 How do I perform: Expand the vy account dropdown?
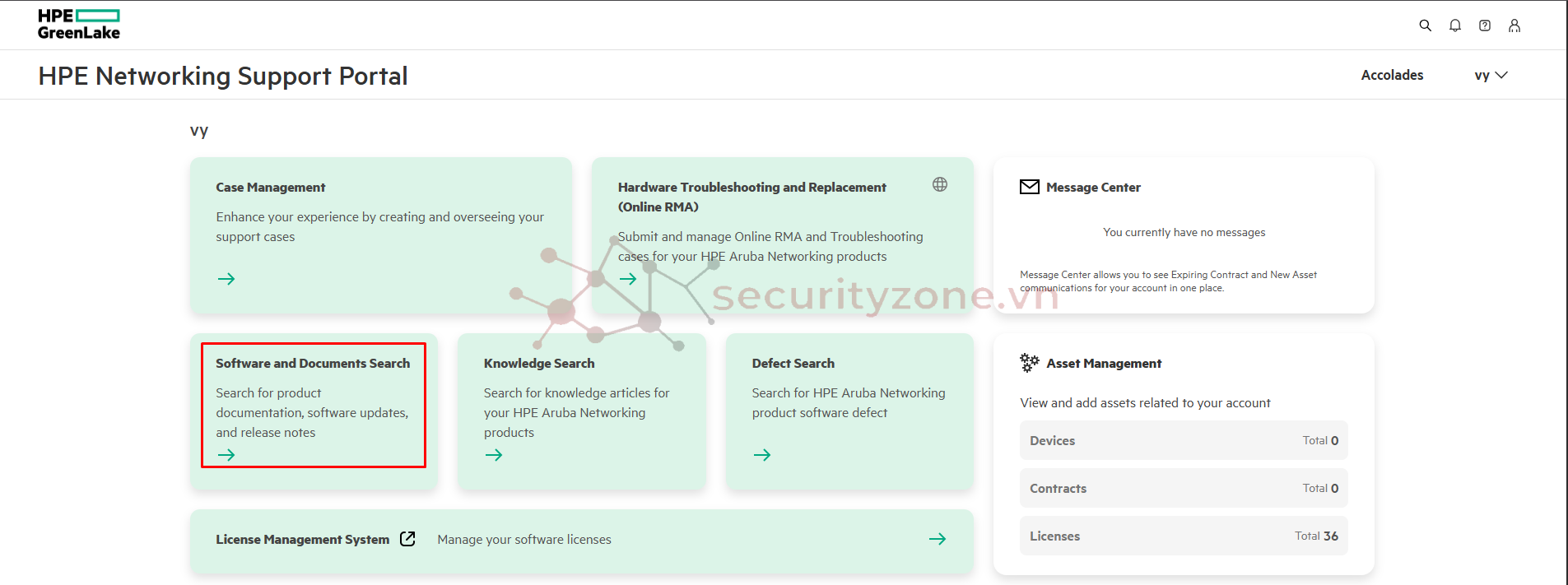coord(1491,75)
